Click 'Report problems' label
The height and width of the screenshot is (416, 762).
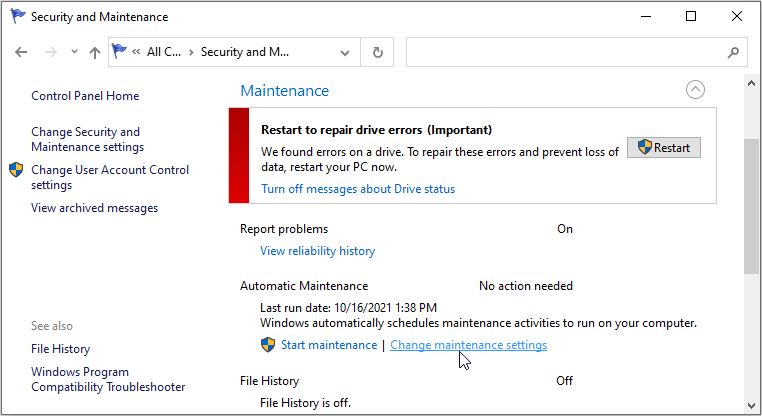tap(284, 229)
